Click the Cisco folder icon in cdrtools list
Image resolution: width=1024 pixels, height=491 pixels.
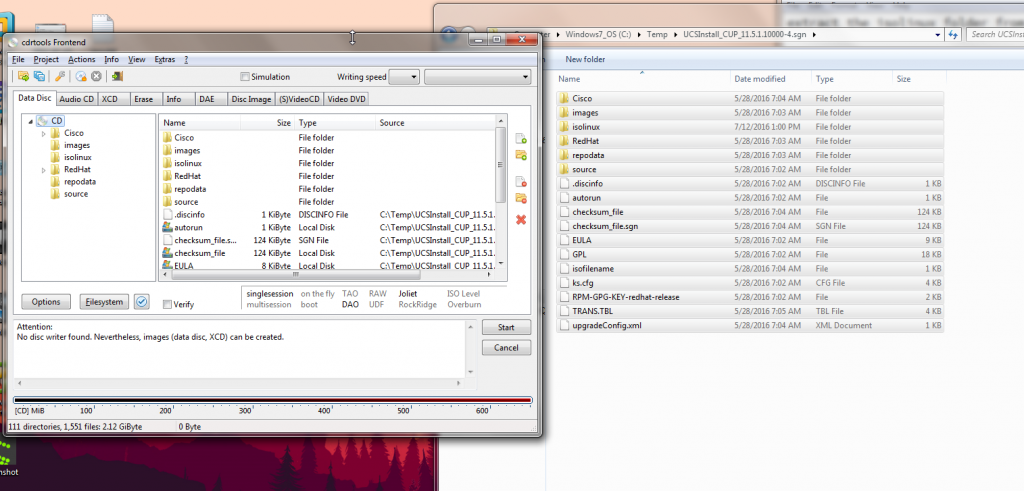pos(167,138)
